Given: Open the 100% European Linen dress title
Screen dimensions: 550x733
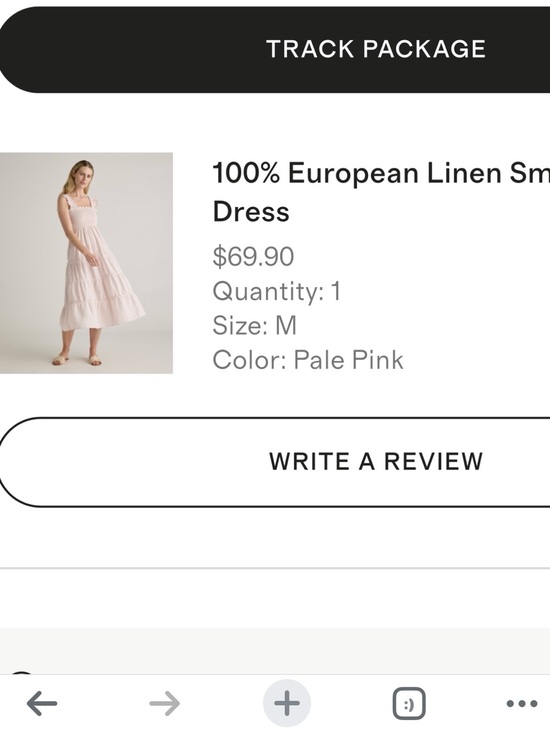Looking at the screenshot, I should tap(381, 192).
